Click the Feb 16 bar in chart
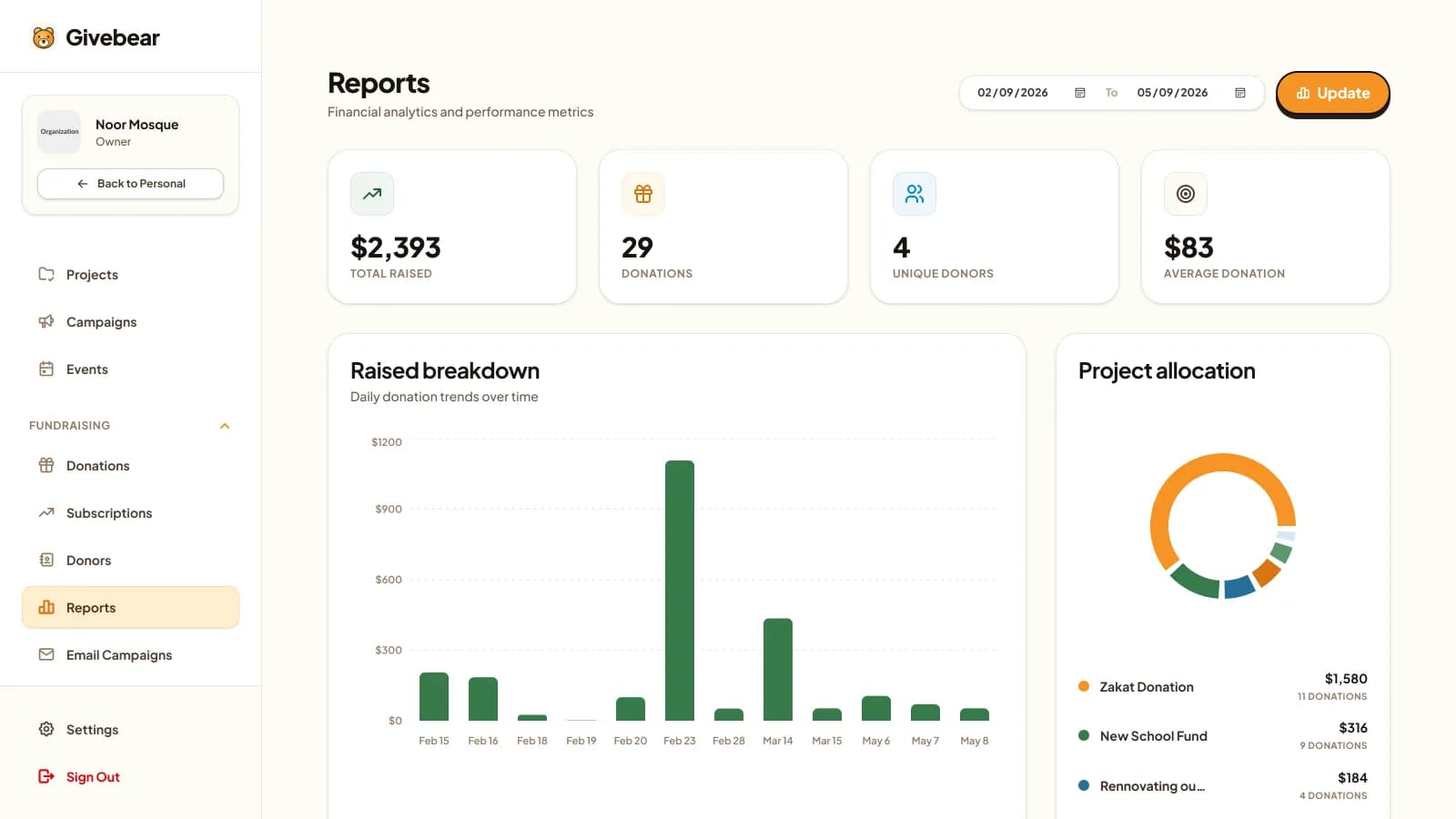This screenshot has height=819, width=1456. click(x=483, y=699)
